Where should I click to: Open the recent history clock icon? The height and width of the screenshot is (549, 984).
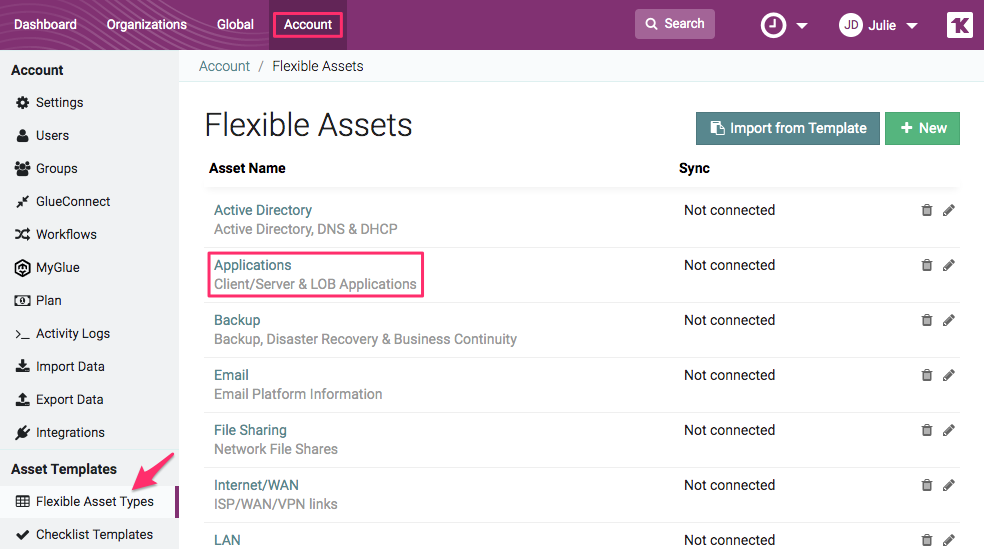pyautogui.click(x=773, y=25)
